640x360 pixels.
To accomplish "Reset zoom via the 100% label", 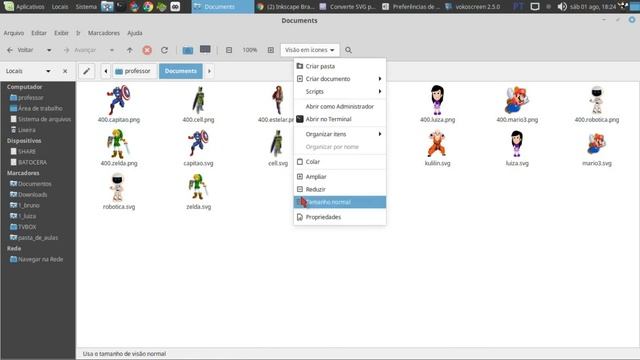I will 250,50.
